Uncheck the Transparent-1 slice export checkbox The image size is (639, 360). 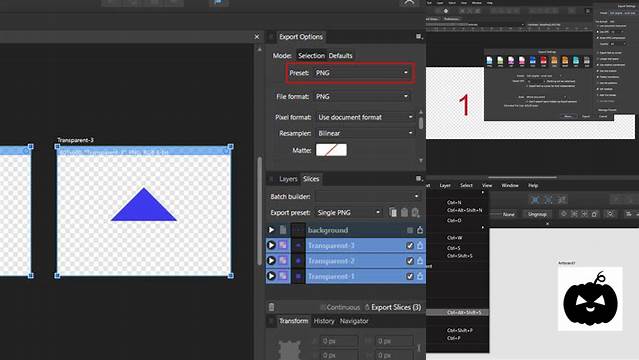(x=410, y=276)
